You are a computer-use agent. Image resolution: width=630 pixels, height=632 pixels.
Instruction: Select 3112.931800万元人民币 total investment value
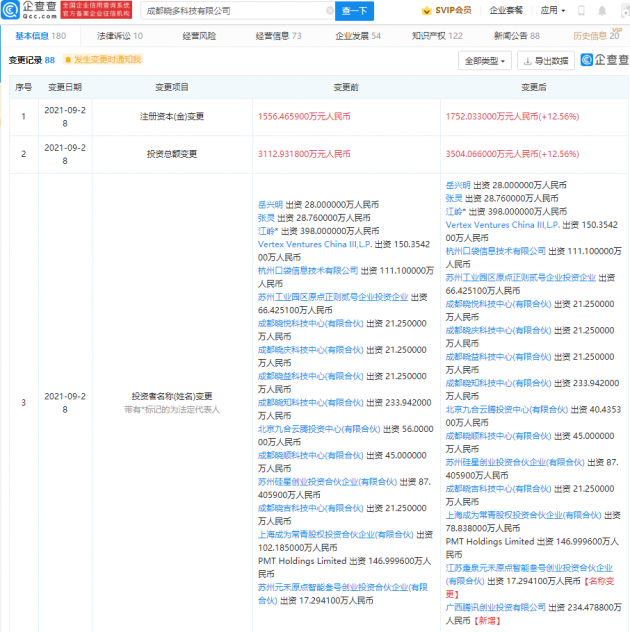pos(304,154)
